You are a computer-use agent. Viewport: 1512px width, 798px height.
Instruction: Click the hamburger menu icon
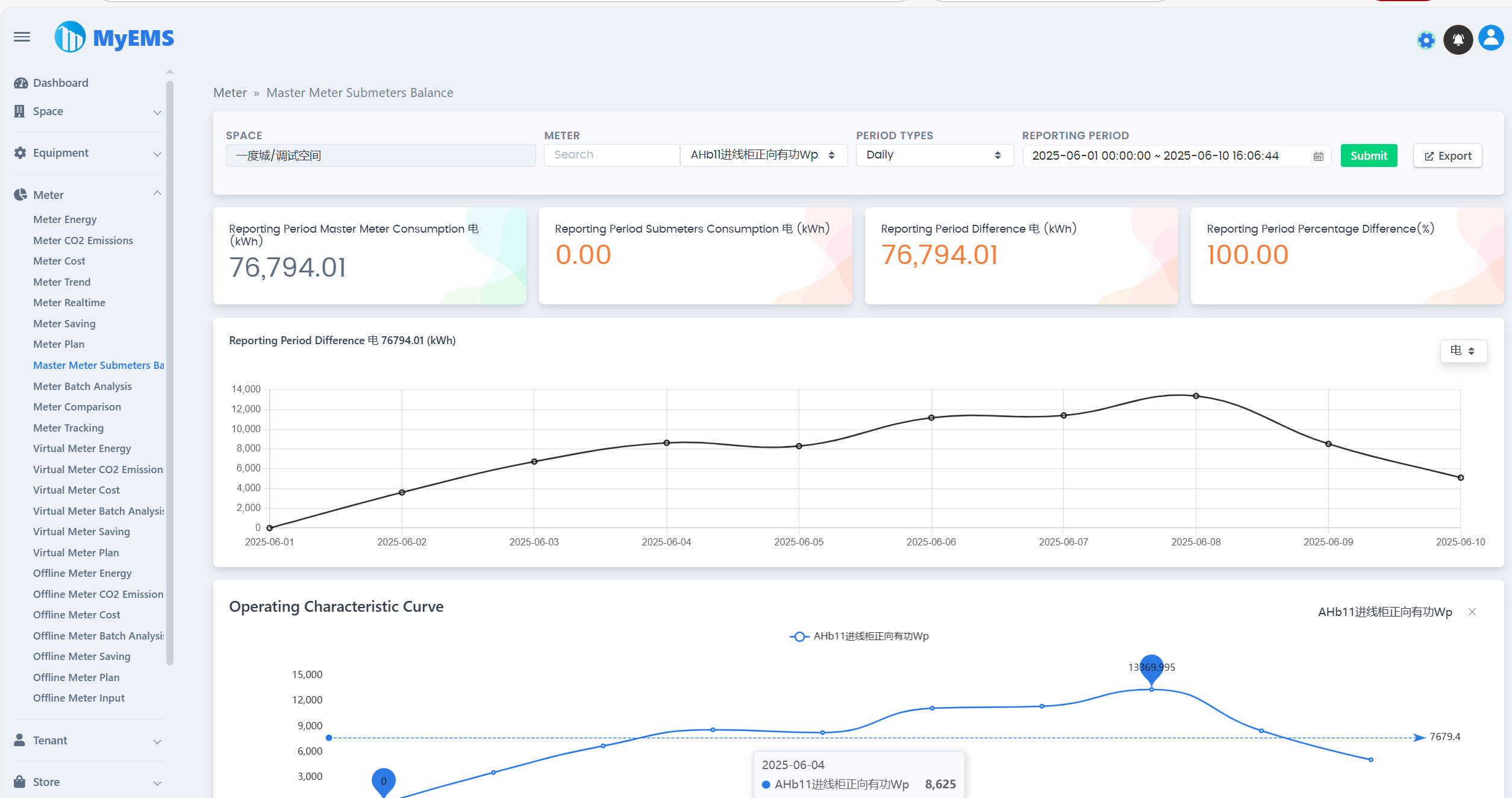tap(22, 37)
